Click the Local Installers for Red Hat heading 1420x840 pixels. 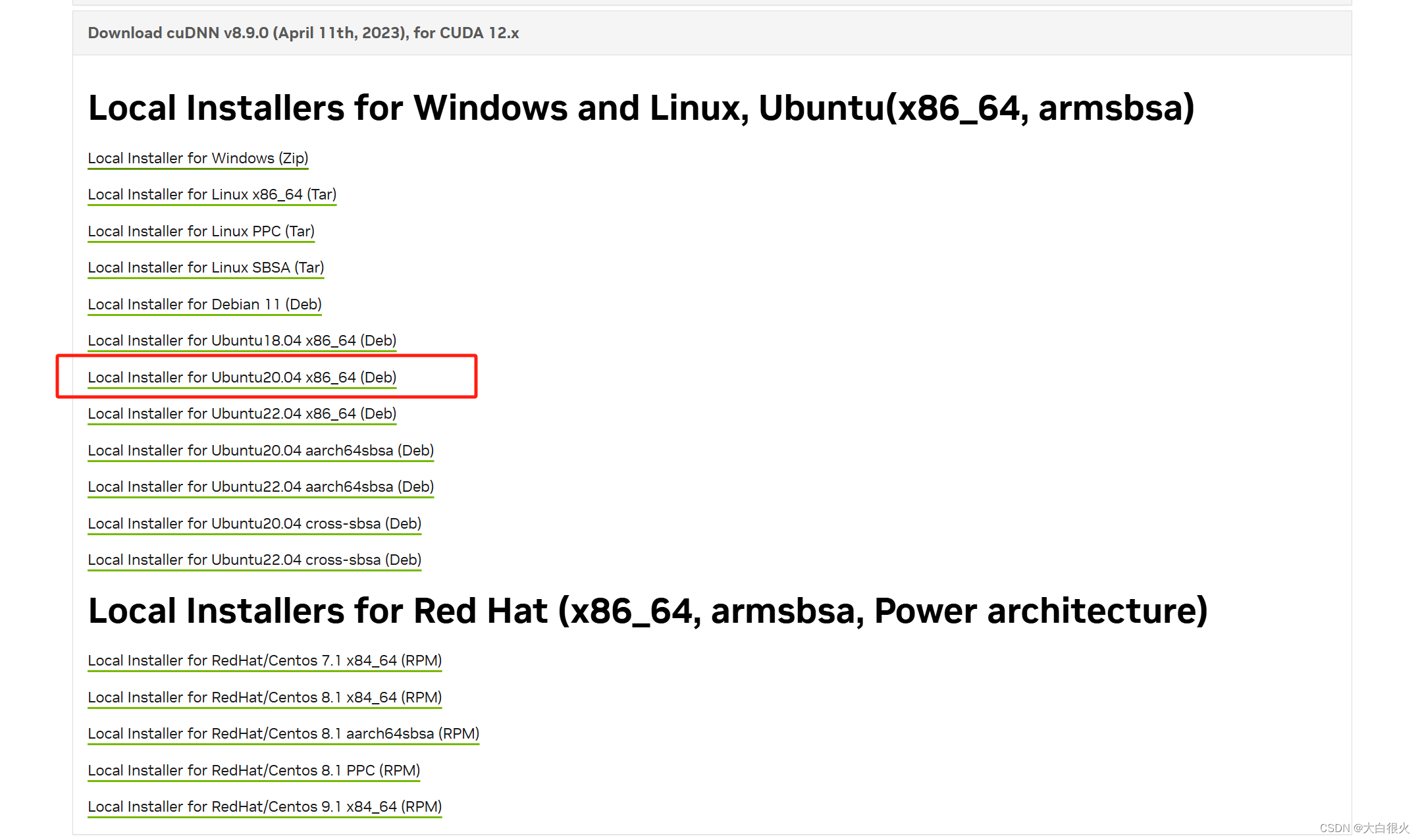648,612
